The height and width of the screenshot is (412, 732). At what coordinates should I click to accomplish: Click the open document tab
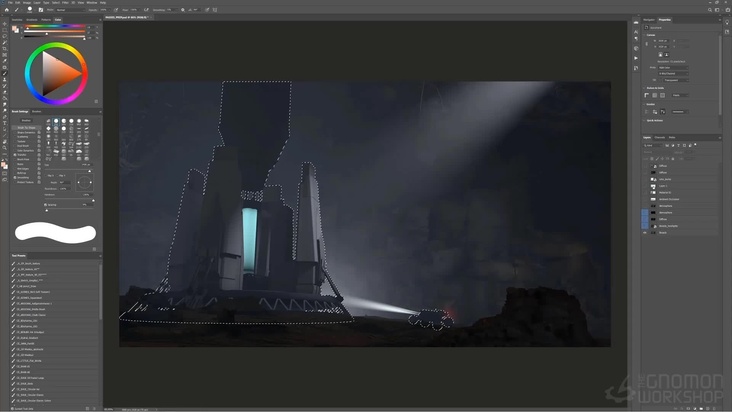(126, 17)
